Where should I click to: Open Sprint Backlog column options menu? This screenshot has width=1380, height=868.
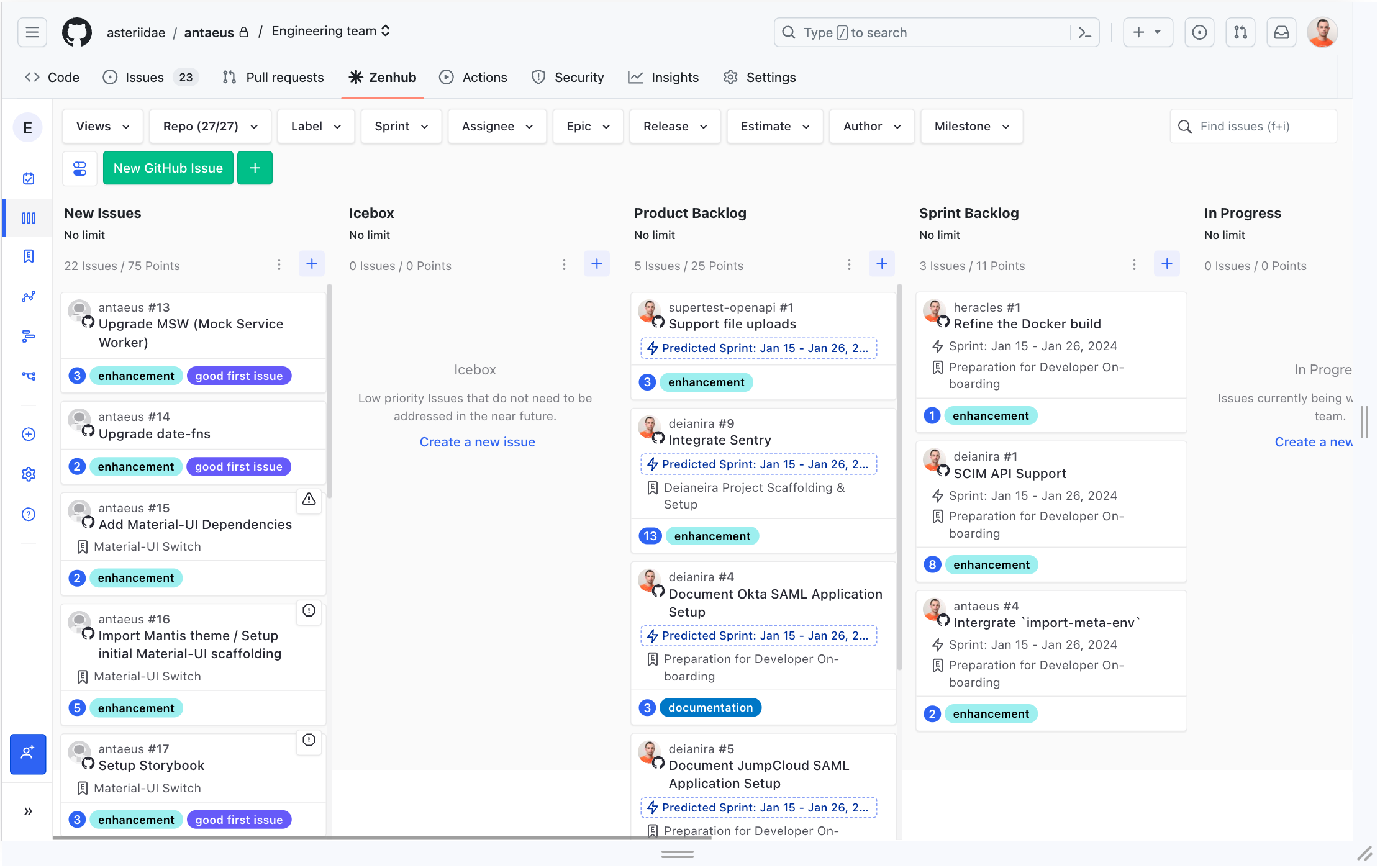[1134, 265]
